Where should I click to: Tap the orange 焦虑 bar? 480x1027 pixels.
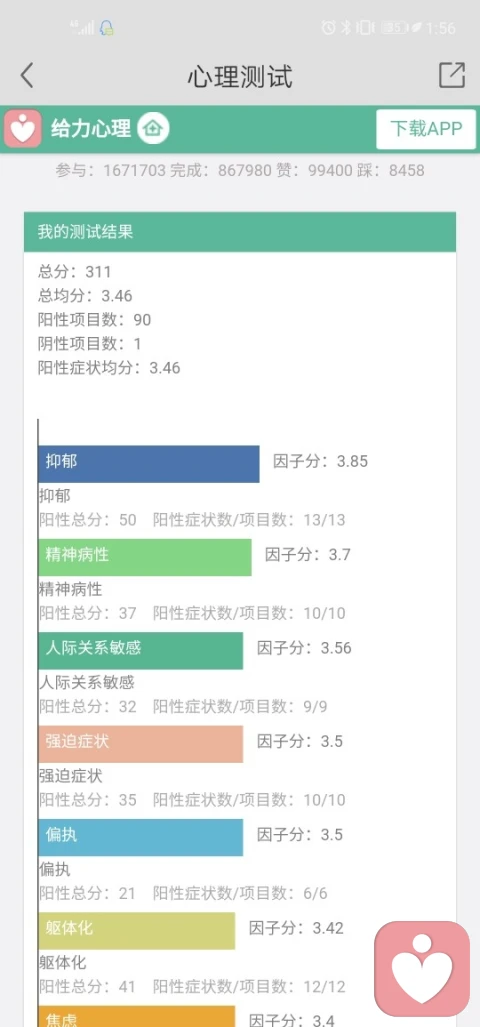click(x=136, y=1016)
